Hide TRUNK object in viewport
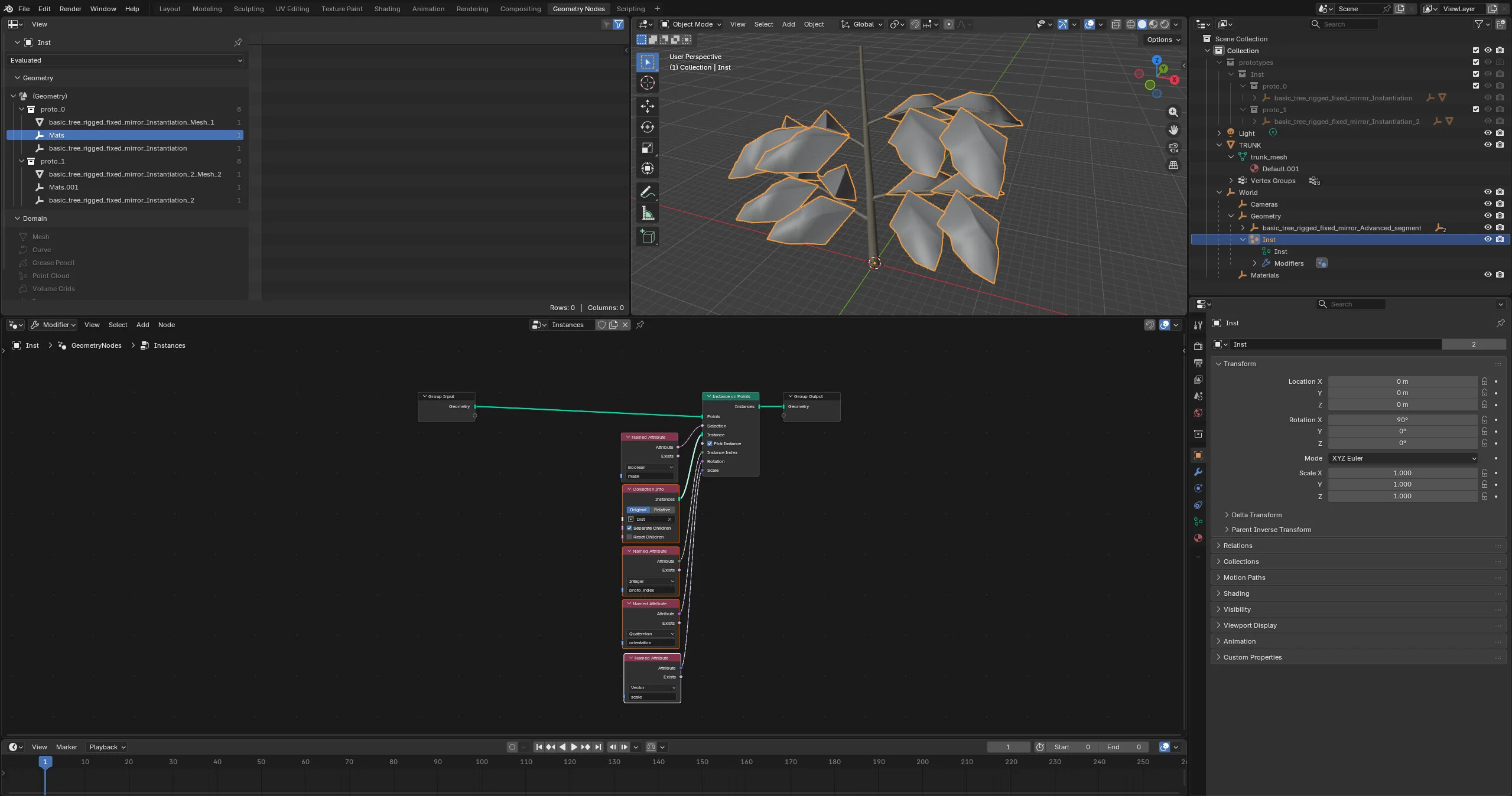Screen dimensions: 1512x796 tap(1487, 145)
